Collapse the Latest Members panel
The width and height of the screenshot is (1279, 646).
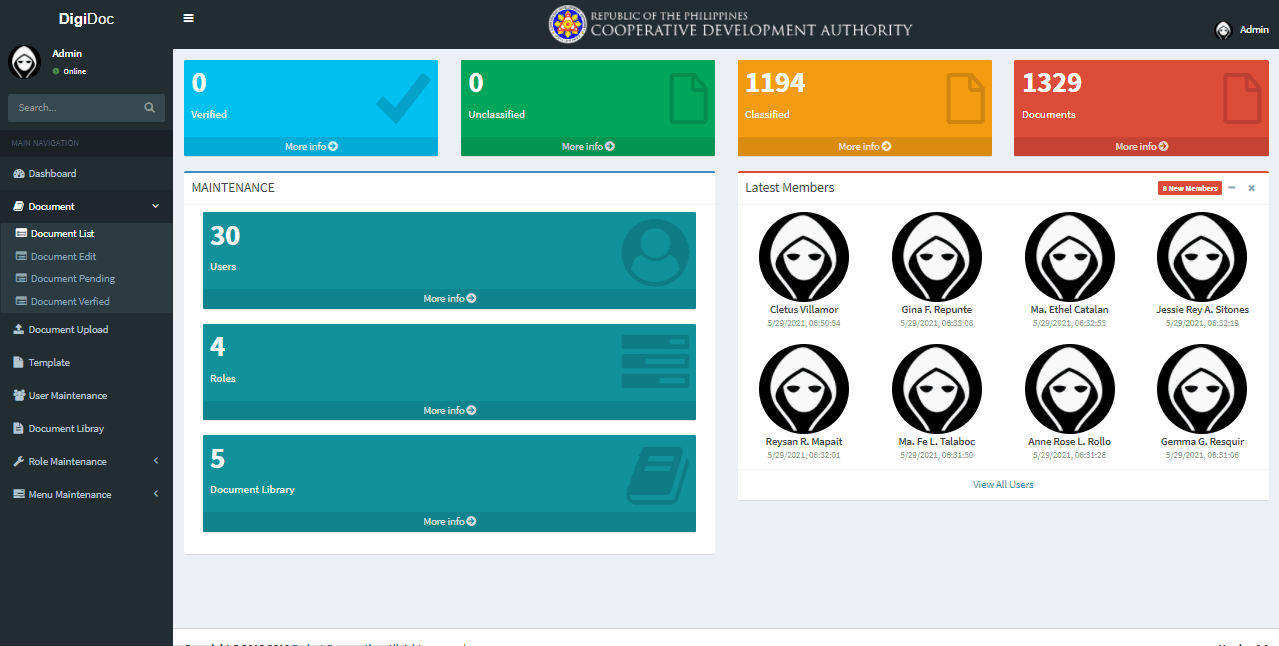click(1232, 187)
